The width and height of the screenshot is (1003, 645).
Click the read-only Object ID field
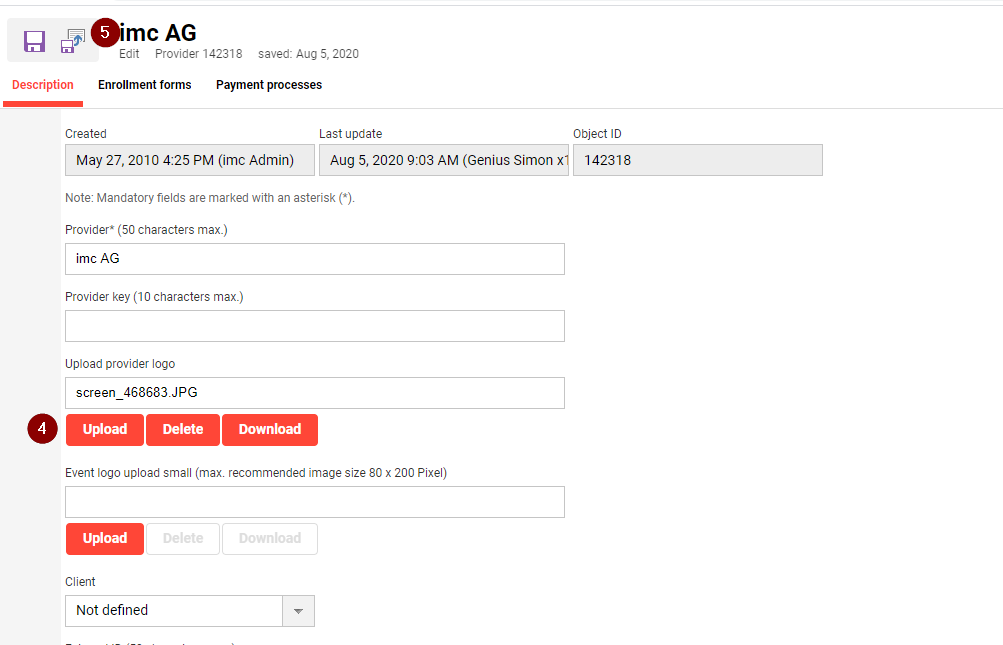coord(697,160)
